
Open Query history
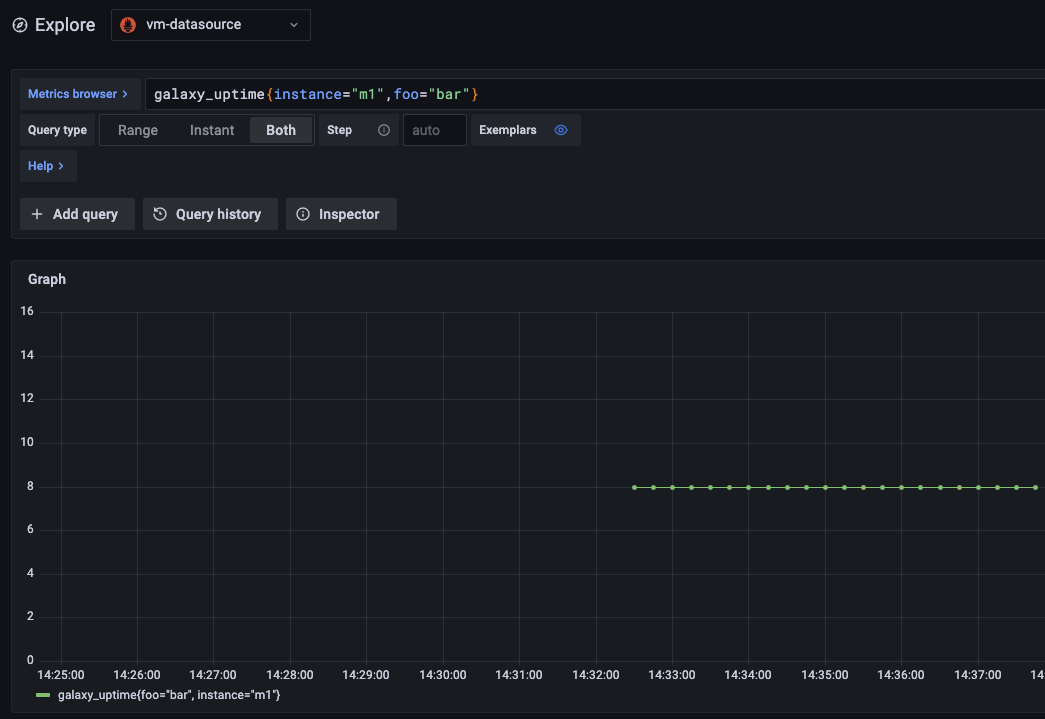click(210, 214)
